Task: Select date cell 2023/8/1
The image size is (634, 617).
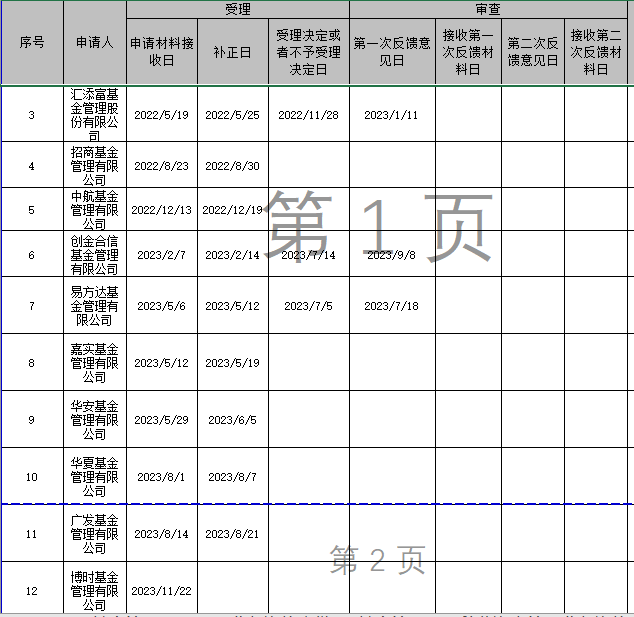Action: coord(162,477)
